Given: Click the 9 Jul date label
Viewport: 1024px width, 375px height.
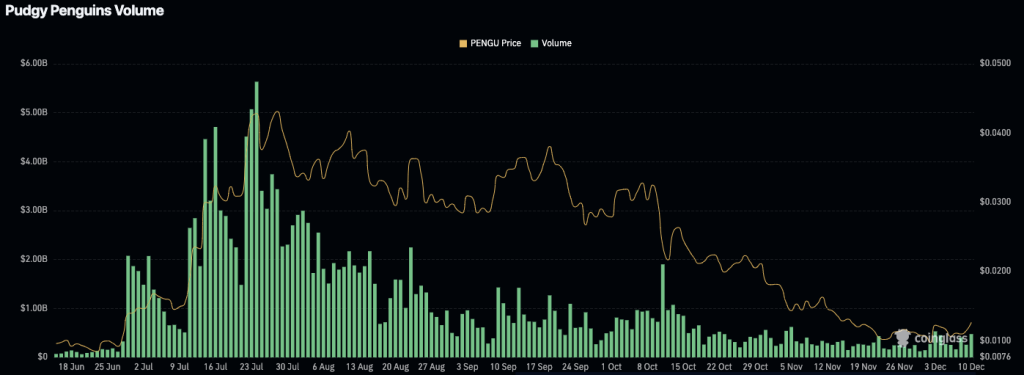Looking at the screenshot, I should click(179, 367).
